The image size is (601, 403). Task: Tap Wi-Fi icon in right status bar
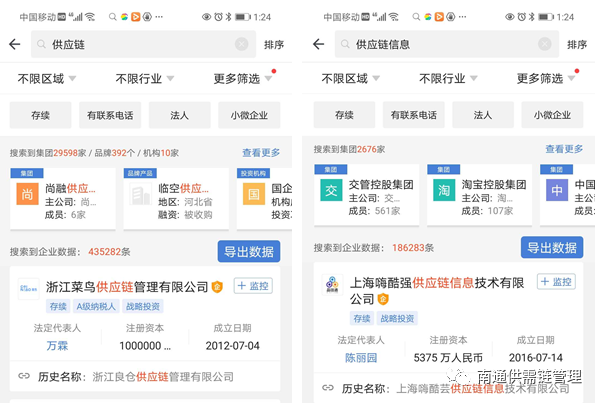394,17
